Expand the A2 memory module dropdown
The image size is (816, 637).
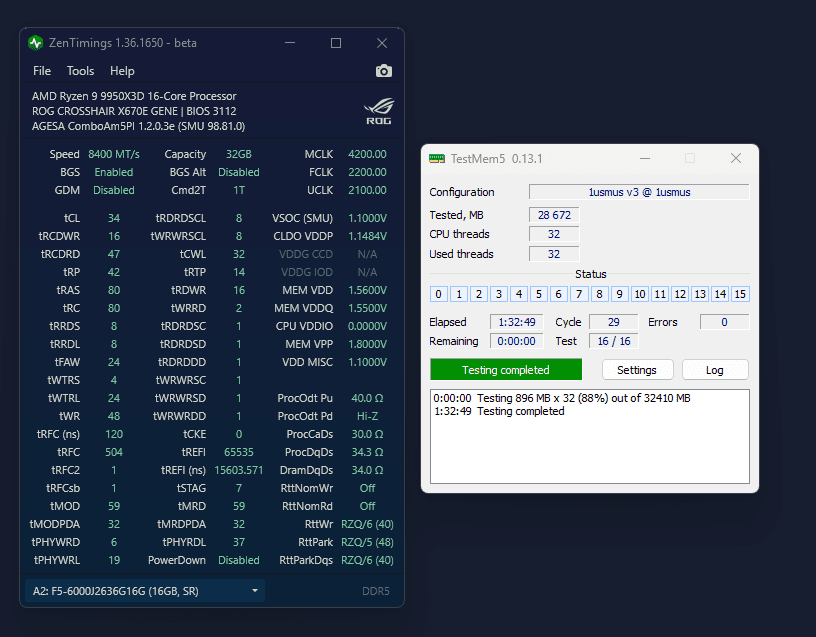[145, 591]
